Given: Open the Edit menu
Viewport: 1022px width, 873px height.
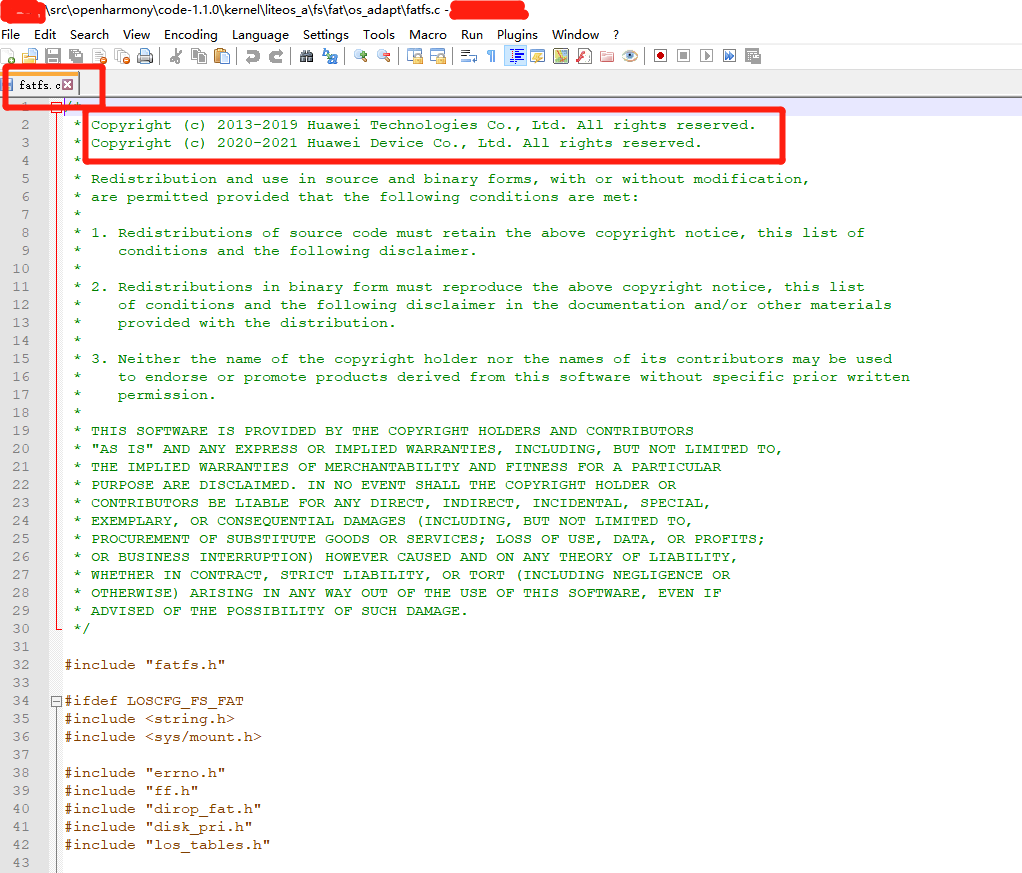Looking at the screenshot, I should click(45, 35).
